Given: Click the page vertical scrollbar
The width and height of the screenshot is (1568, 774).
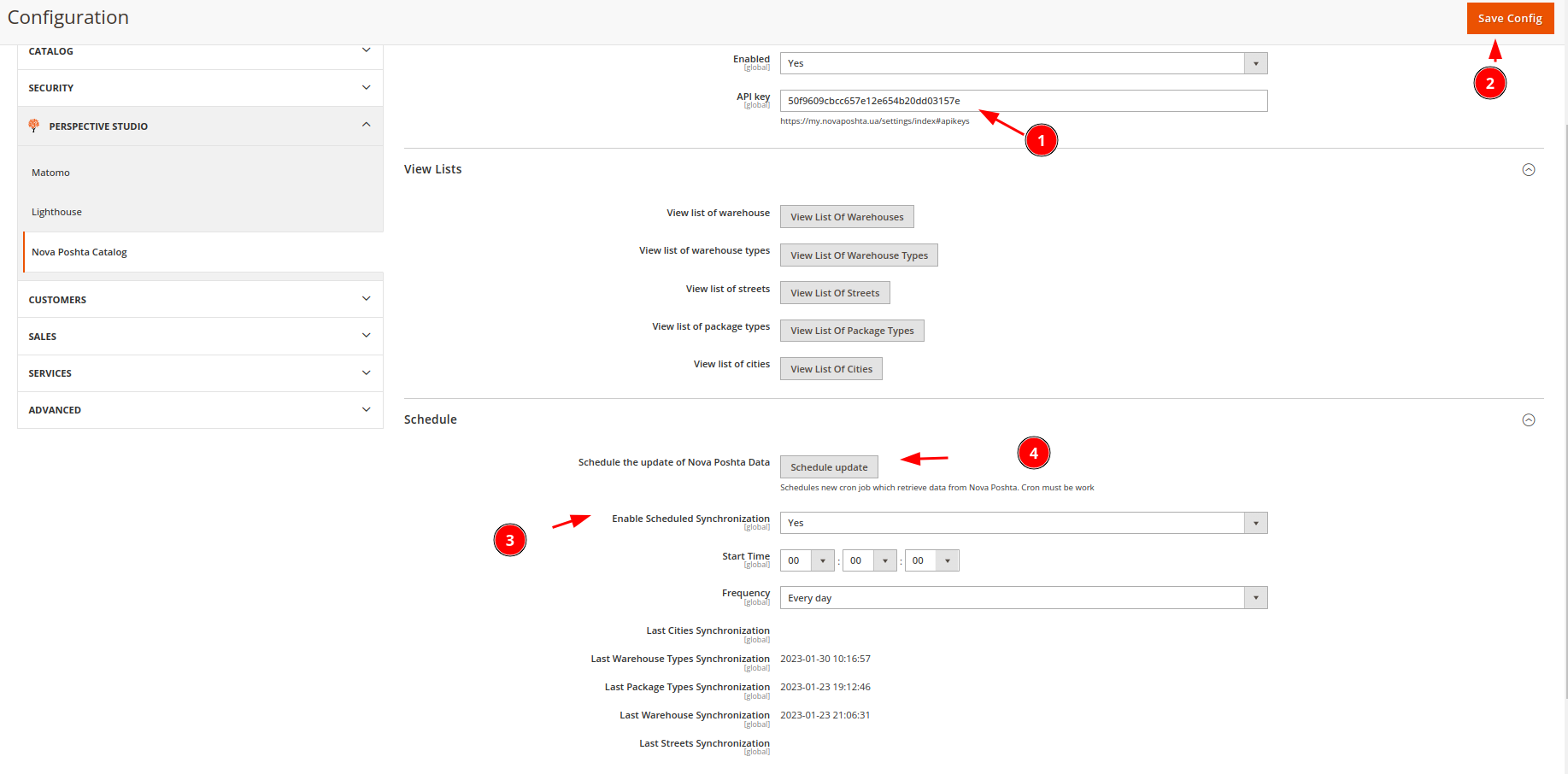Looking at the screenshot, I should [1565, 410].
